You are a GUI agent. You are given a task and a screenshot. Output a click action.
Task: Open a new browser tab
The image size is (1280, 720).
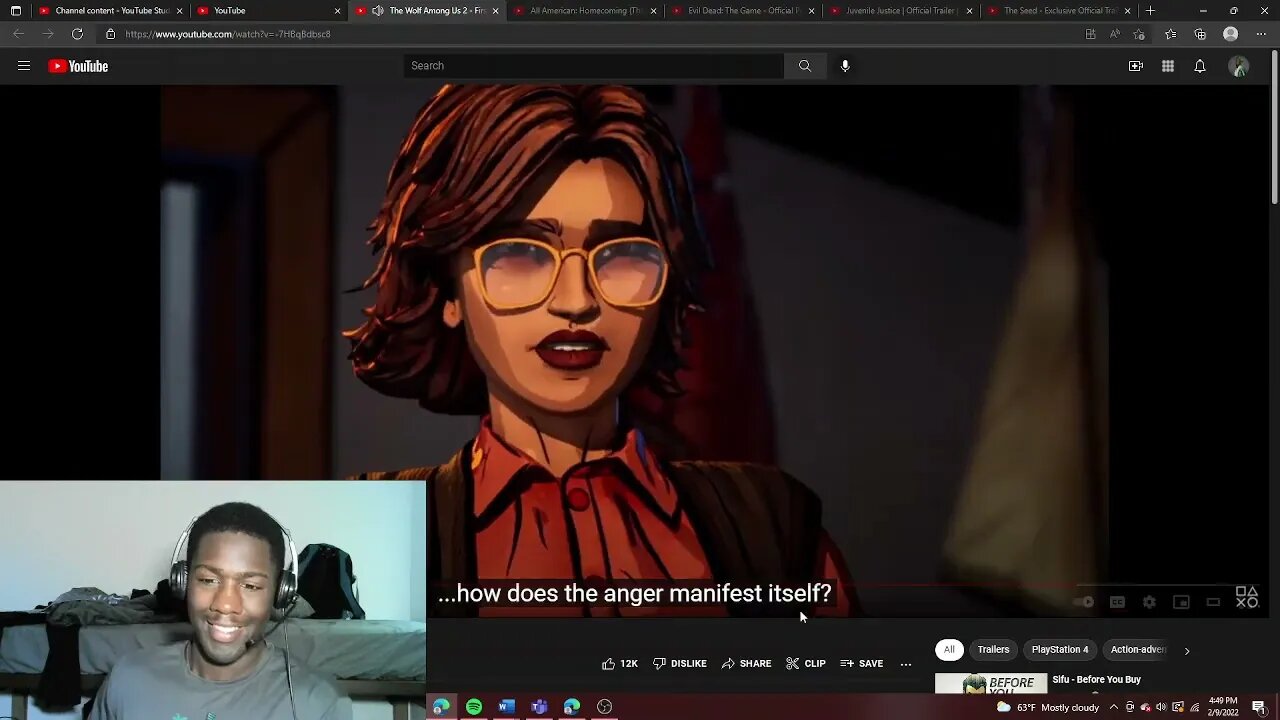(1150, 11)
